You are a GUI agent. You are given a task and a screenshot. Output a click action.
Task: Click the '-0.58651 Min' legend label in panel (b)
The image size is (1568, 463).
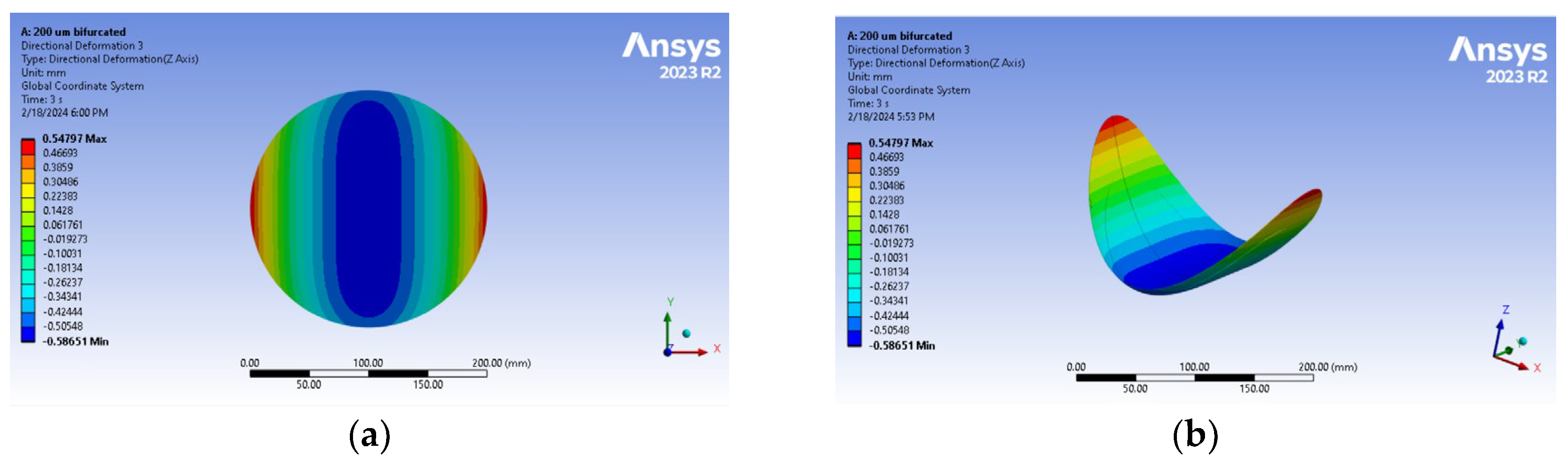point(901,346)
